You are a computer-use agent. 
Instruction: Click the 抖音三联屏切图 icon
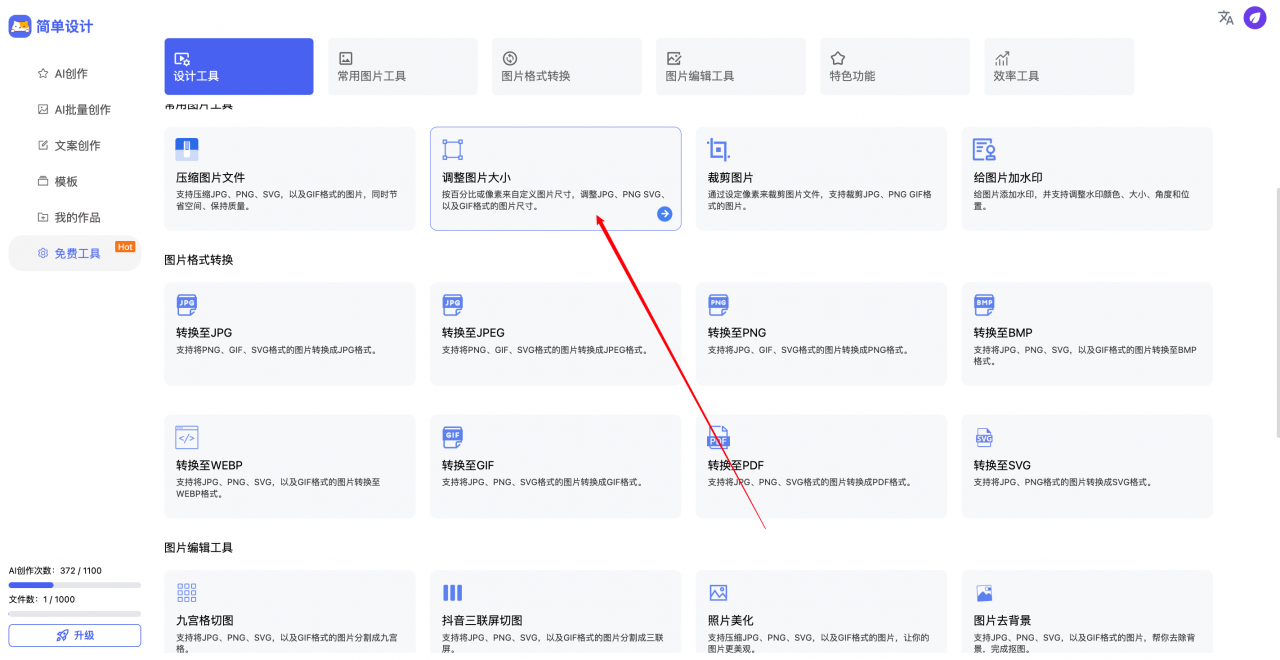click(453, 592)
